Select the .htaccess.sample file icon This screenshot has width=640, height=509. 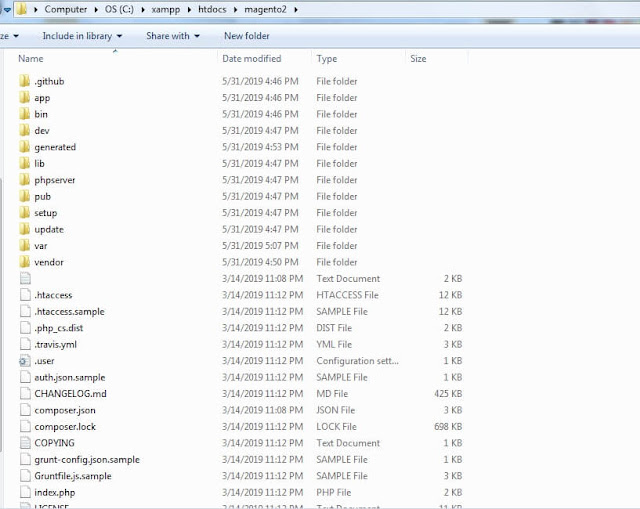[x=25, y=311]
